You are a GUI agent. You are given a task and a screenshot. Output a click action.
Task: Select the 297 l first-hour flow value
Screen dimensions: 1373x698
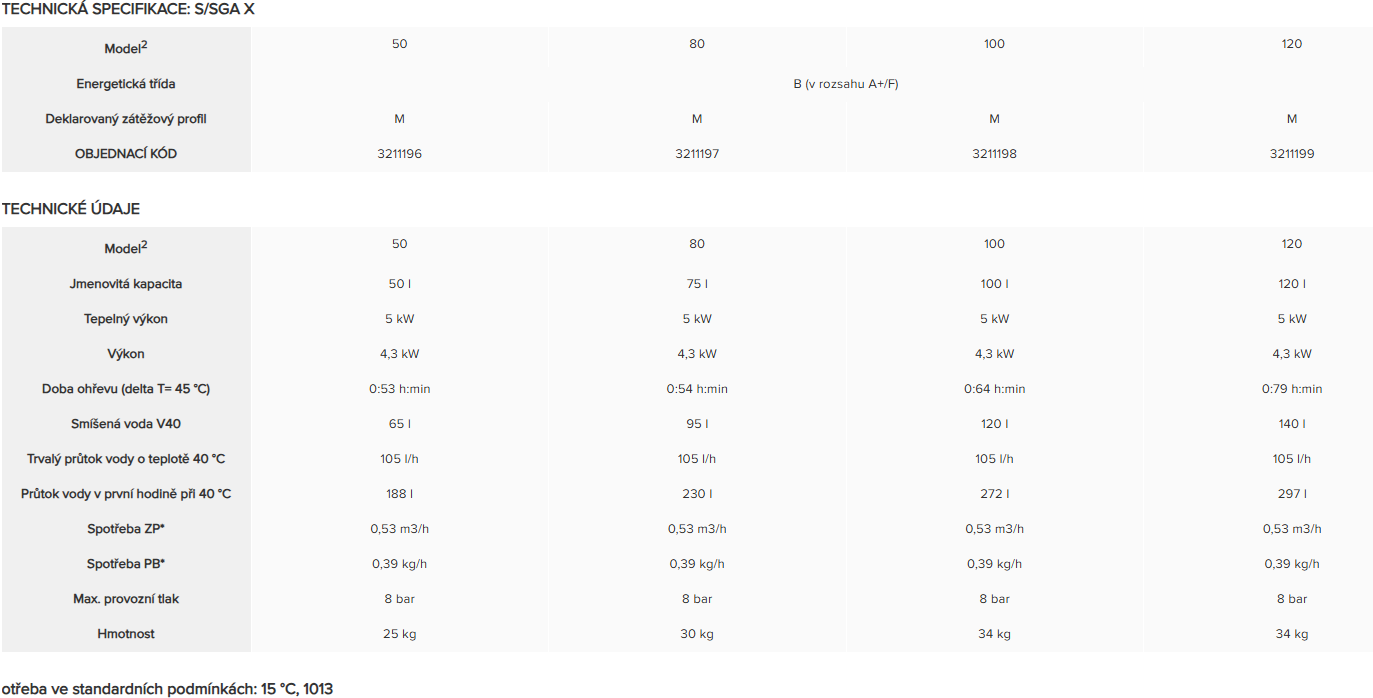[x=1292, y=494]
